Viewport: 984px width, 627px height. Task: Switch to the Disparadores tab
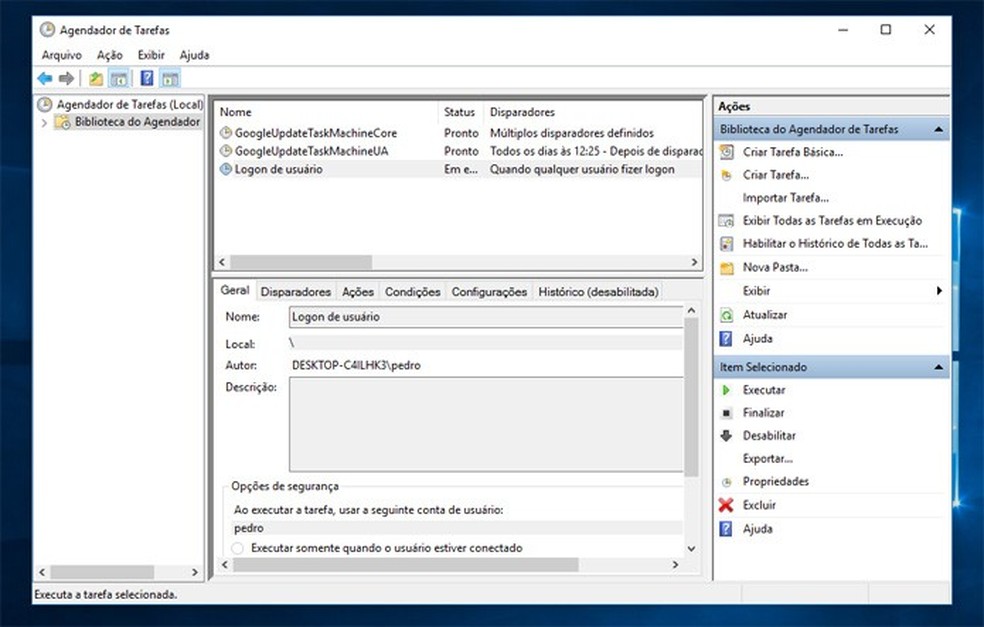tap(295, 291)
